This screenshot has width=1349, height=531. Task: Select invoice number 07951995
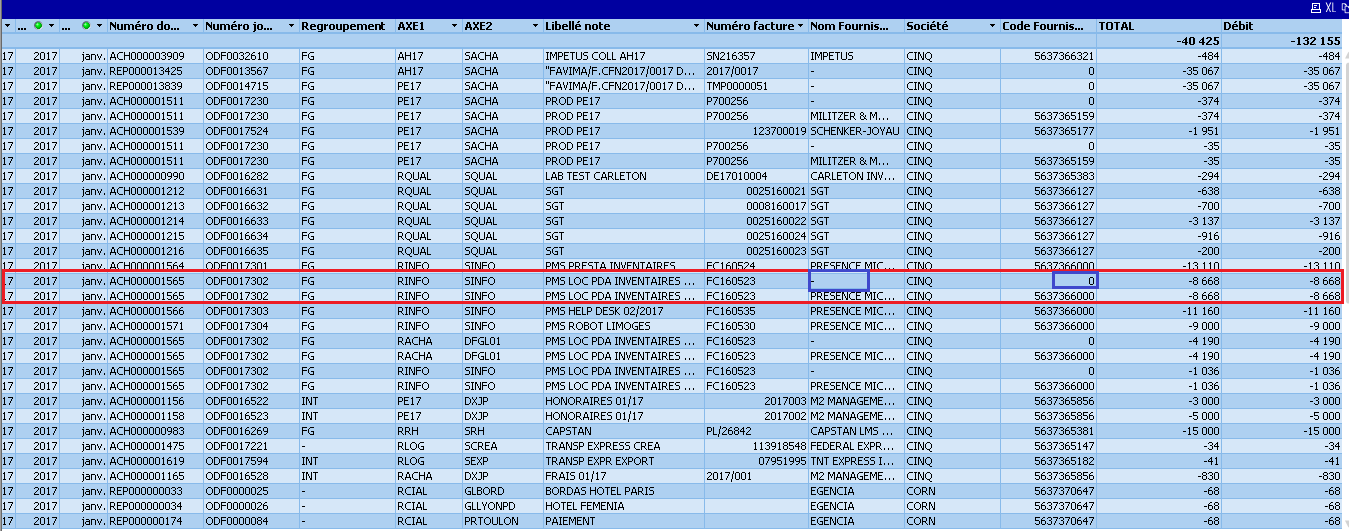click(x=780, y=461)
